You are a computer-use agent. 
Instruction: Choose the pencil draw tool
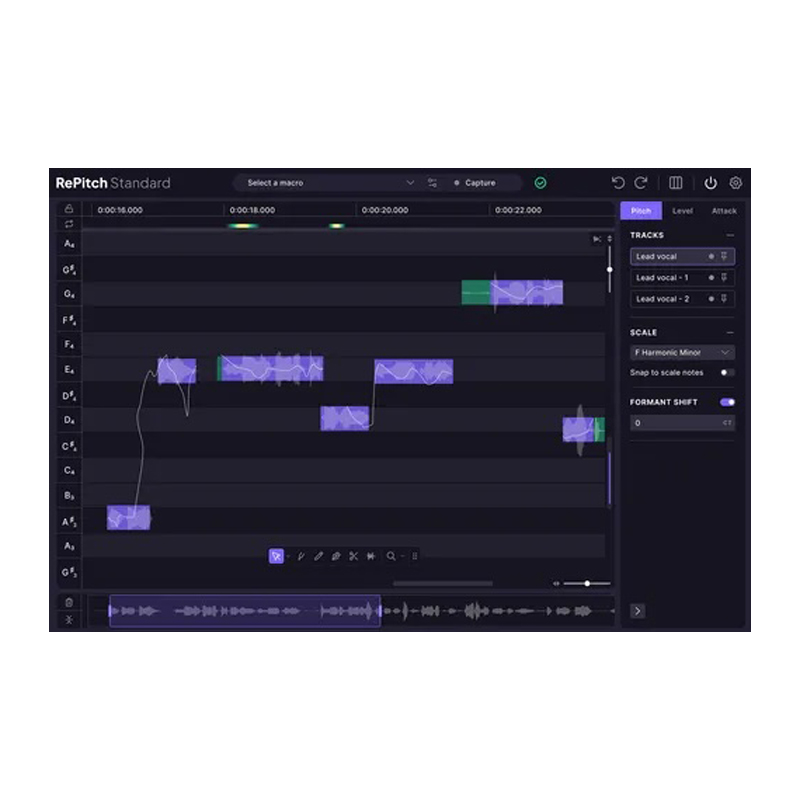318,556
